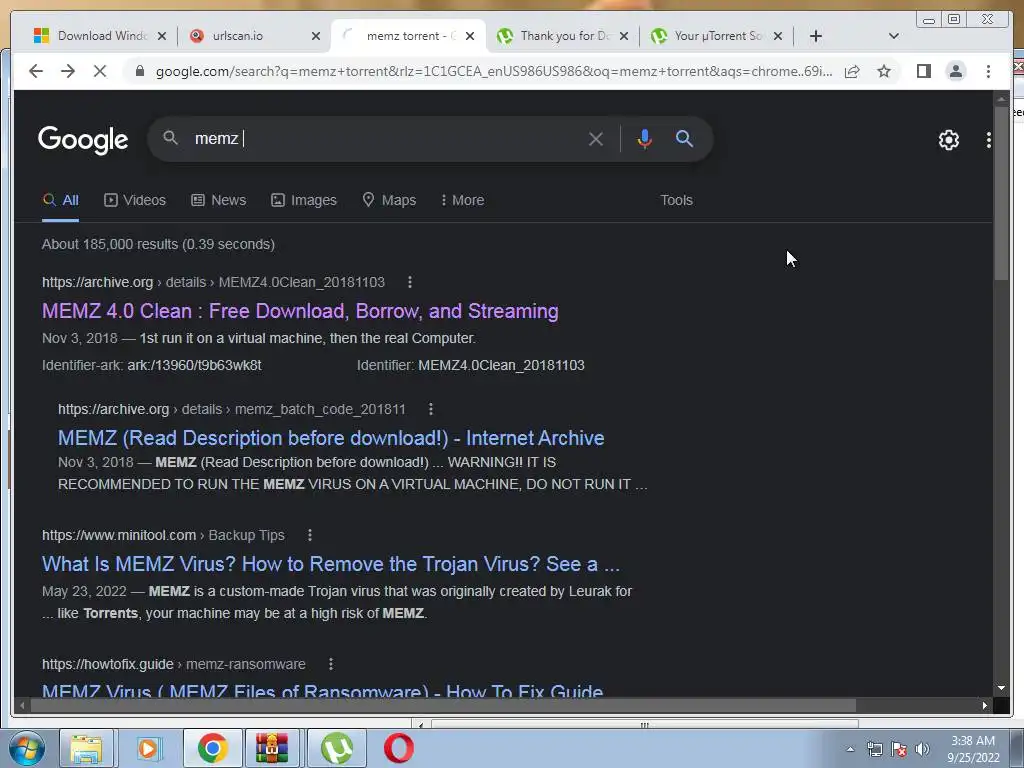1024x768 pixels.
Task: Start voice search with the microphone icon
Action: (645, 138)
